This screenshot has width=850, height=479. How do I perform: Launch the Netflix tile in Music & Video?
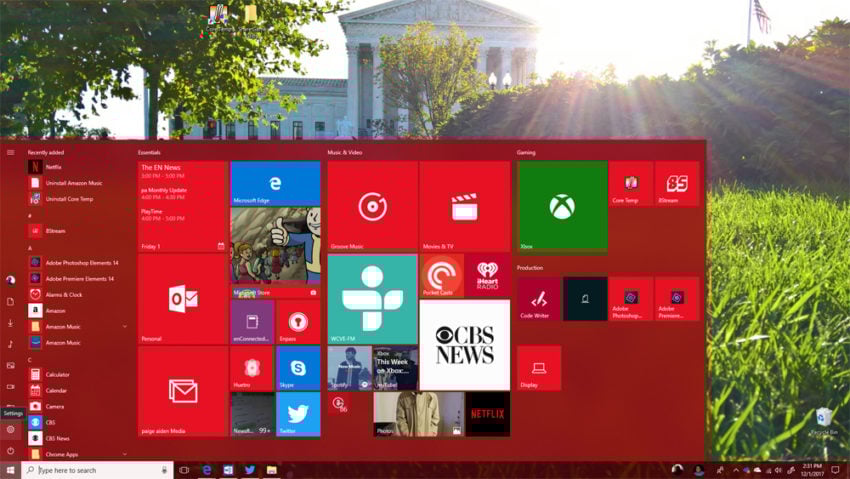(488, 414)
